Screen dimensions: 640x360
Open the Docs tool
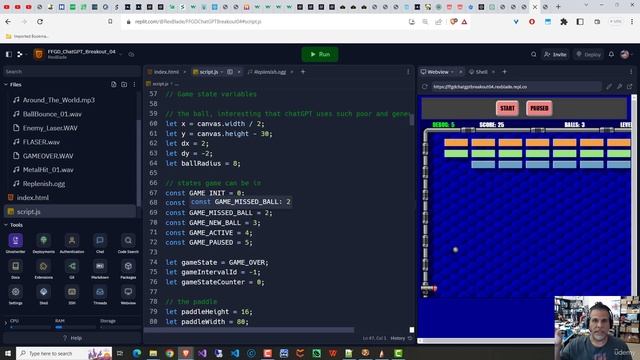[x=16, y=269]
